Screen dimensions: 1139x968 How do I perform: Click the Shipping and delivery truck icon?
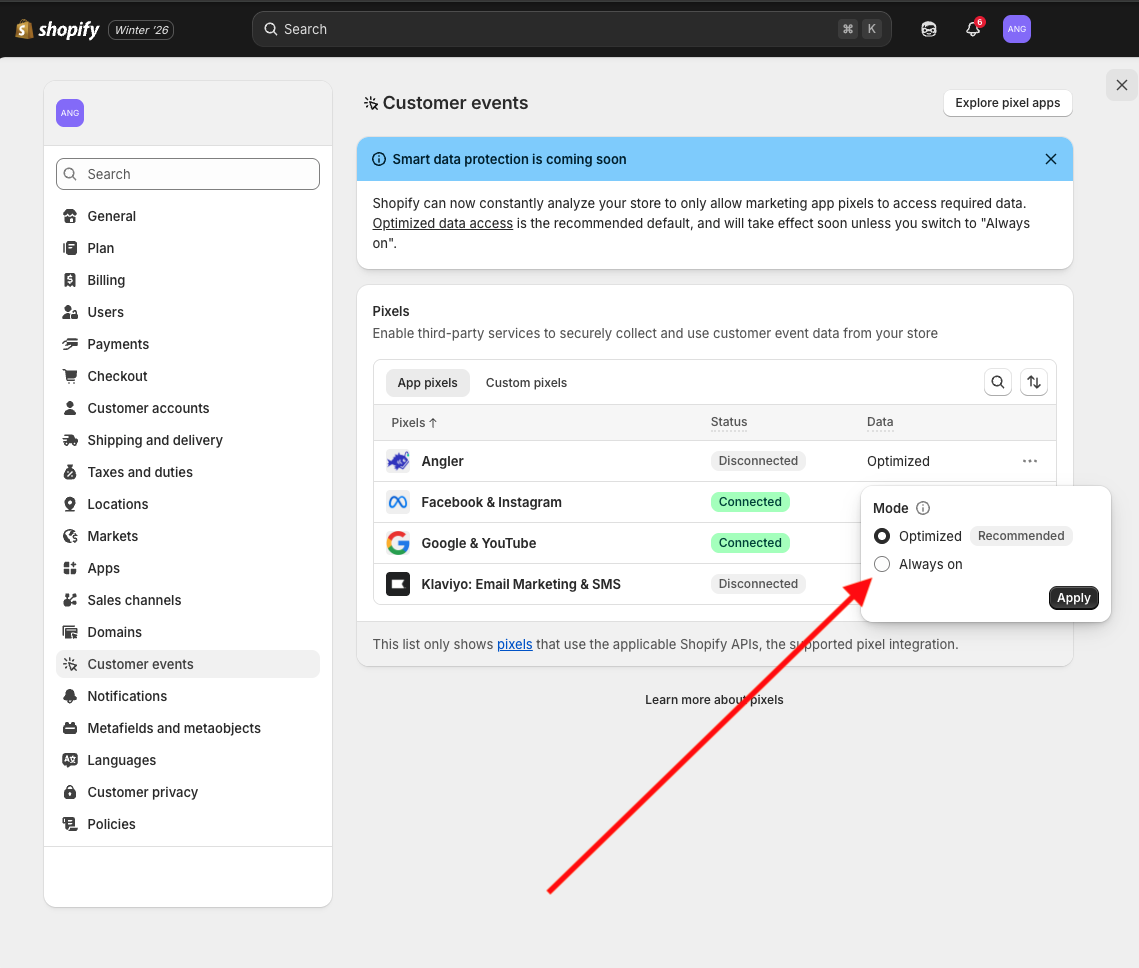coord(70,440)
